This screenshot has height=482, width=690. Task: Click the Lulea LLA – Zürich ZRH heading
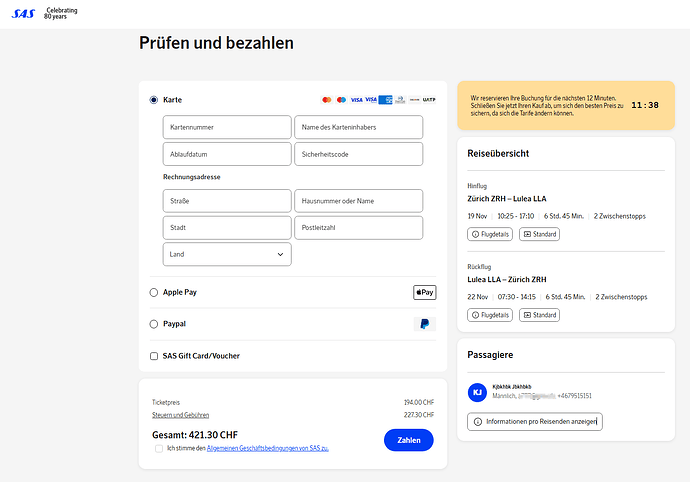[507, 280]
